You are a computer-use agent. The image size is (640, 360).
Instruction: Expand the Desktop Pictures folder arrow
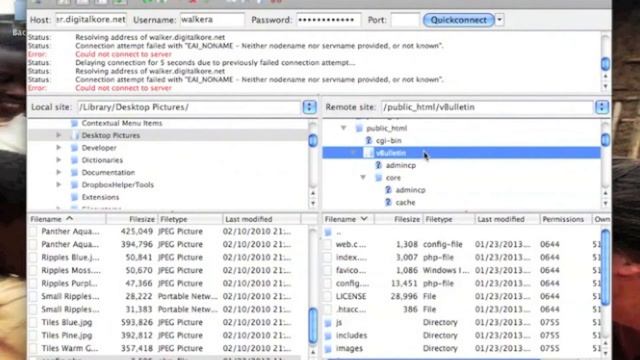pos(59,135)
